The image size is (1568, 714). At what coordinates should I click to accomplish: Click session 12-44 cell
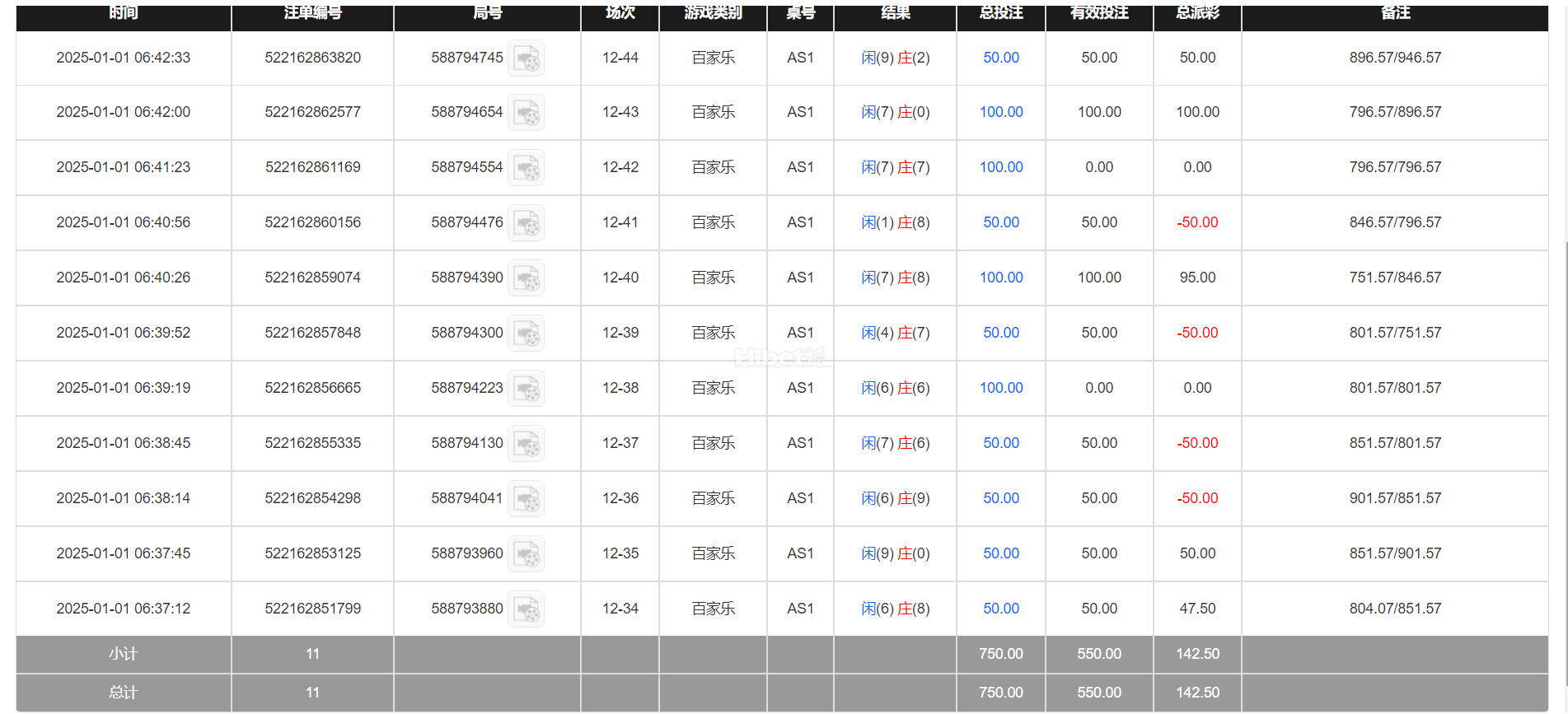point(620,58)
